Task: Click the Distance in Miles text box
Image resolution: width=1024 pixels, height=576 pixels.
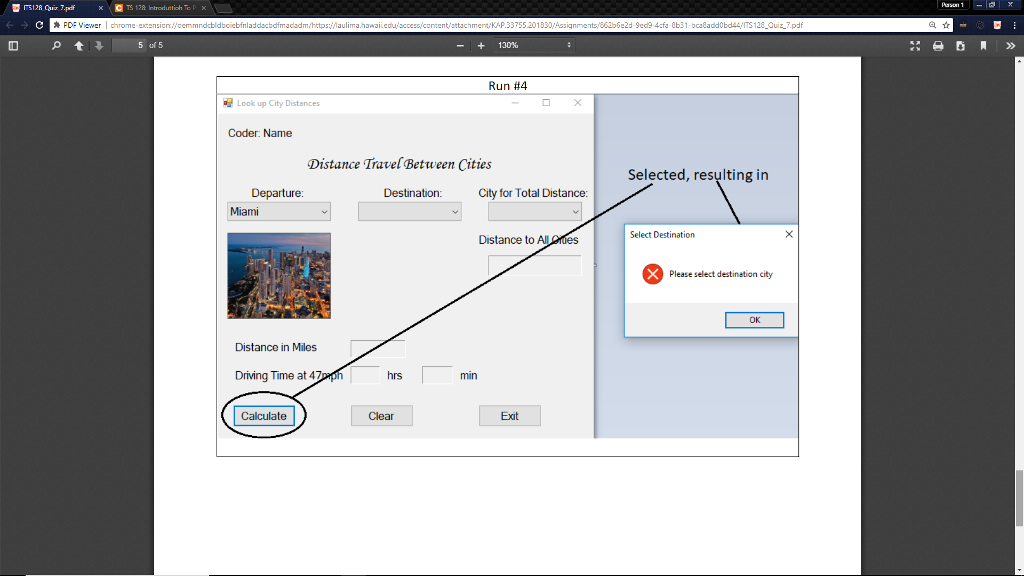Action: point(377,348)
